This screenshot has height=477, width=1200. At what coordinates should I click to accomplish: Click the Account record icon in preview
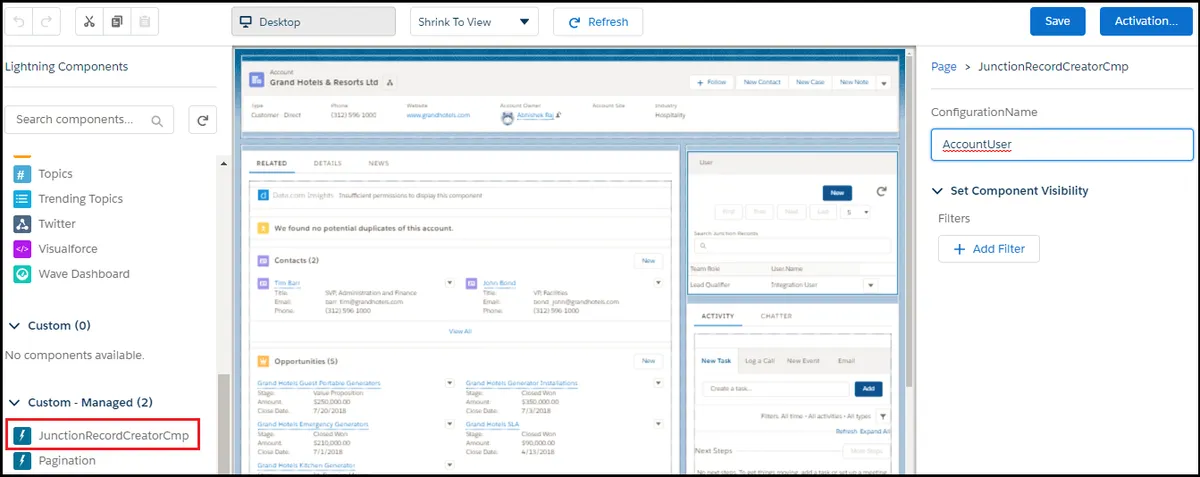click(x=256, y=80)
